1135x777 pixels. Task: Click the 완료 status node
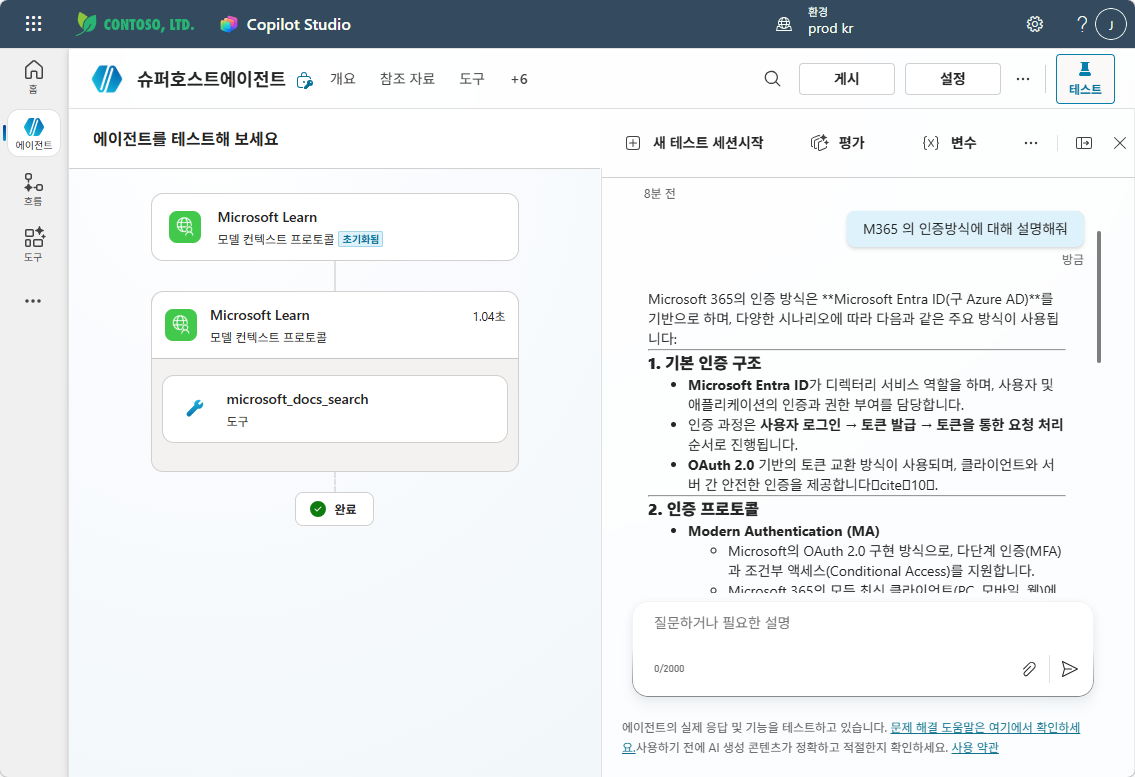[x=334, y=509]
